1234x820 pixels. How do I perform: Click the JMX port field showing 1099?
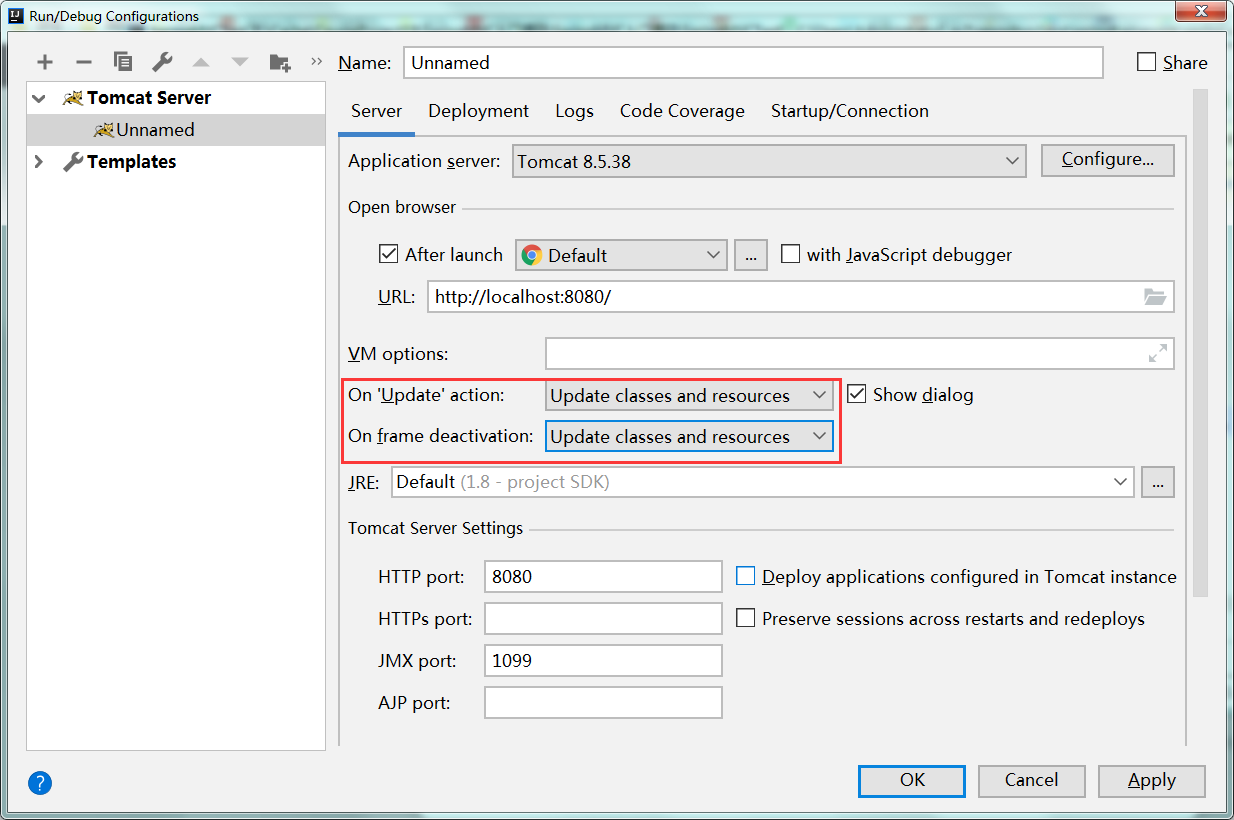[603, 660]
